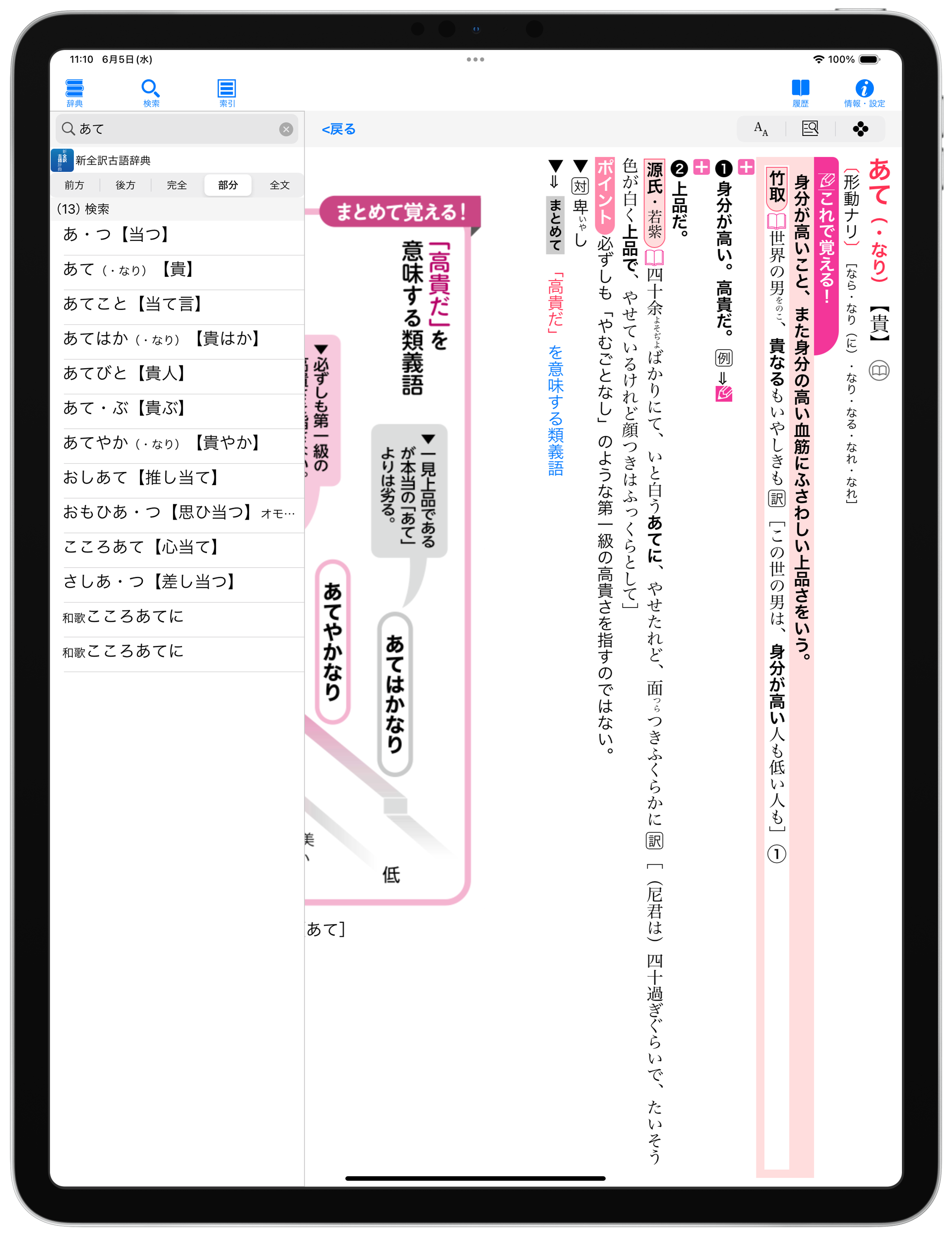
Task: Select 全文 search mode
Action: pyautogui.click(x=279, y=185)
